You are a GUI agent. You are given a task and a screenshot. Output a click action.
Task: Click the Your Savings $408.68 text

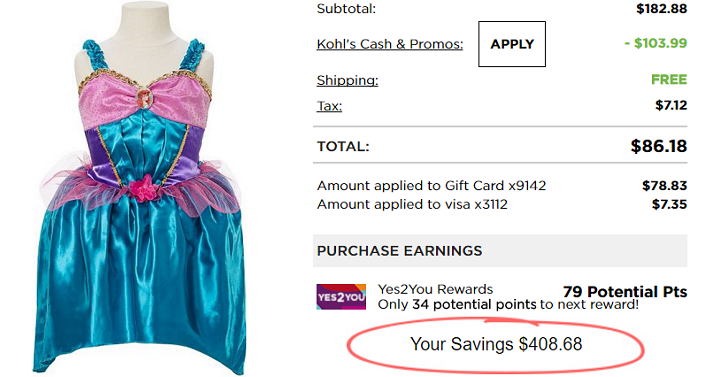496,344
